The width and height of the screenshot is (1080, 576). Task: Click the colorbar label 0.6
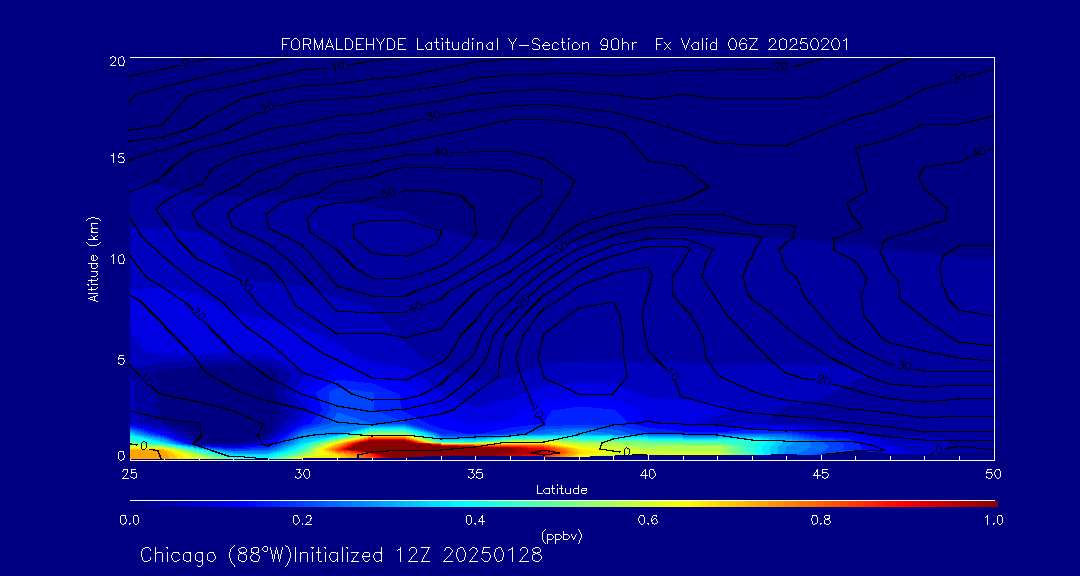[647, 520]
